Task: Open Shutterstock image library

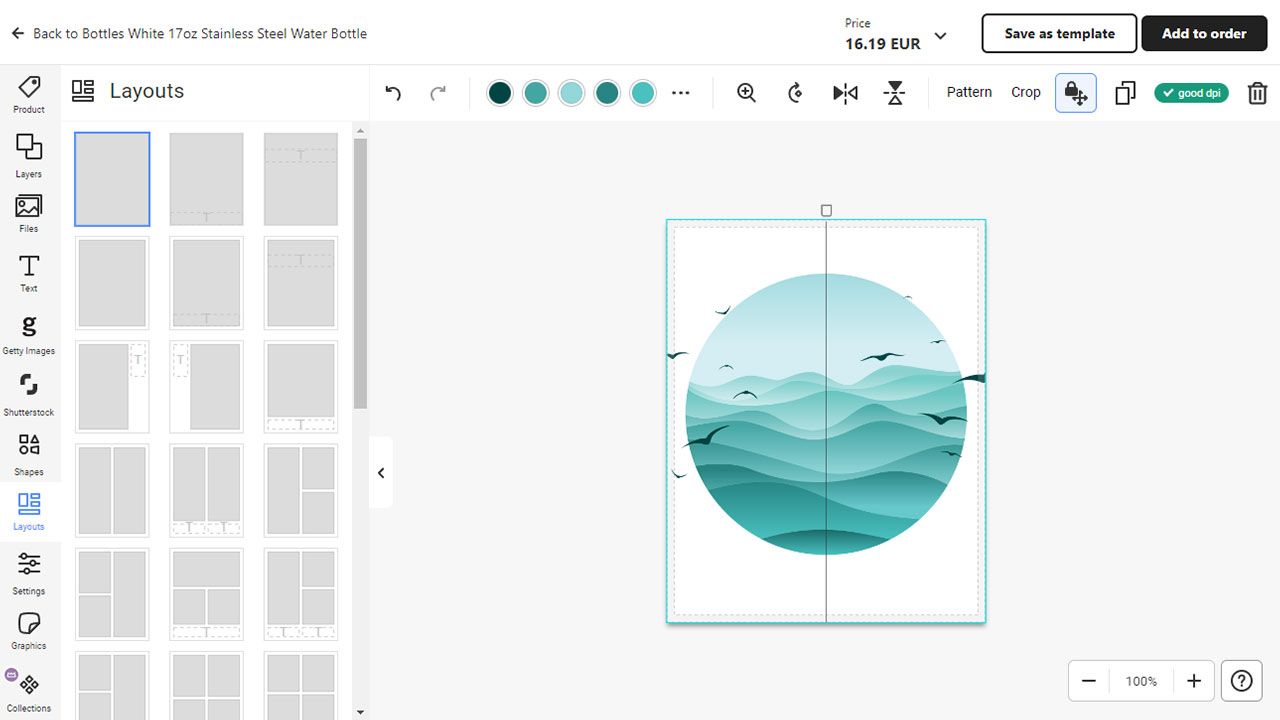Action: 29,394
